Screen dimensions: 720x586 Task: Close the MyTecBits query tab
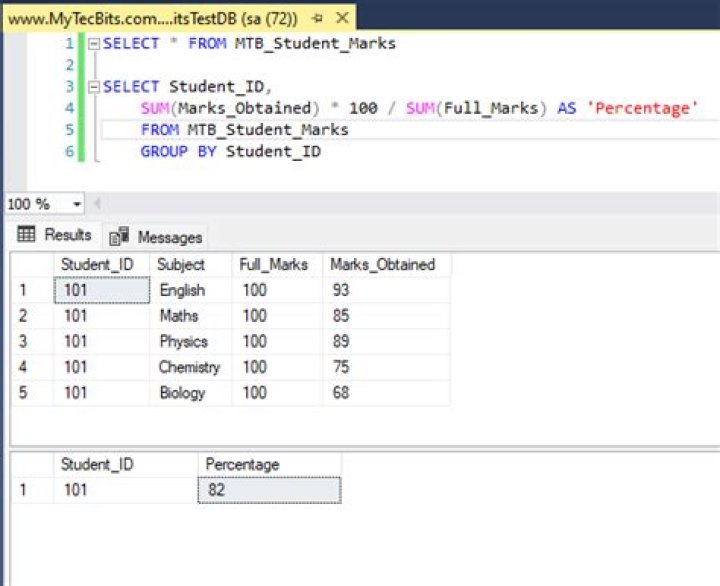[x=342, y=18]
